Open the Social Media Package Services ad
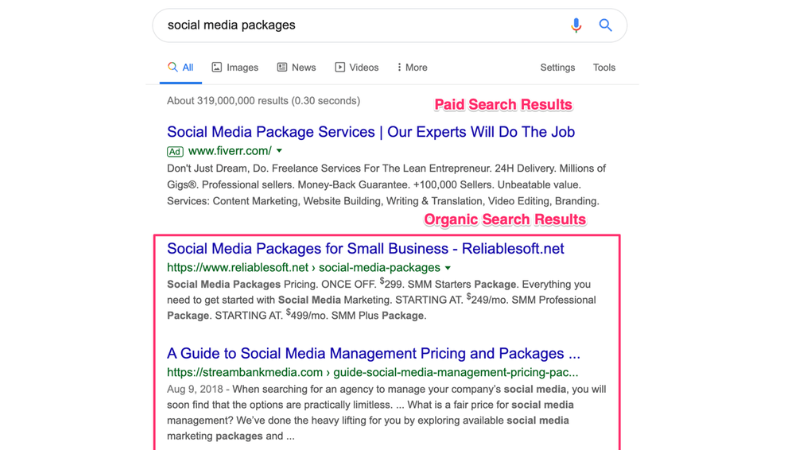The height and width of the screenshot is (450, 800). 370,132
